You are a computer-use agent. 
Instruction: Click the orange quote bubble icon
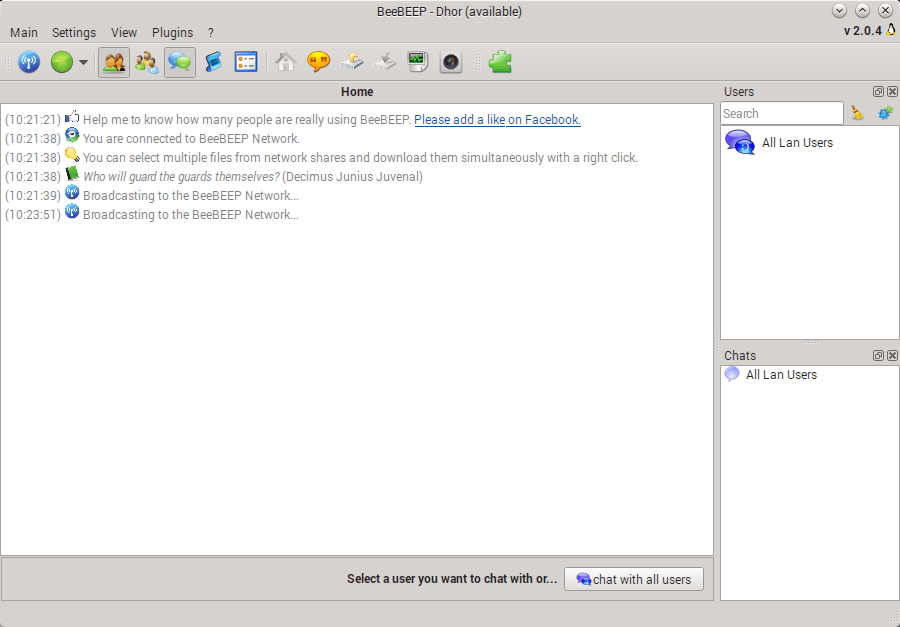point(319,62)
